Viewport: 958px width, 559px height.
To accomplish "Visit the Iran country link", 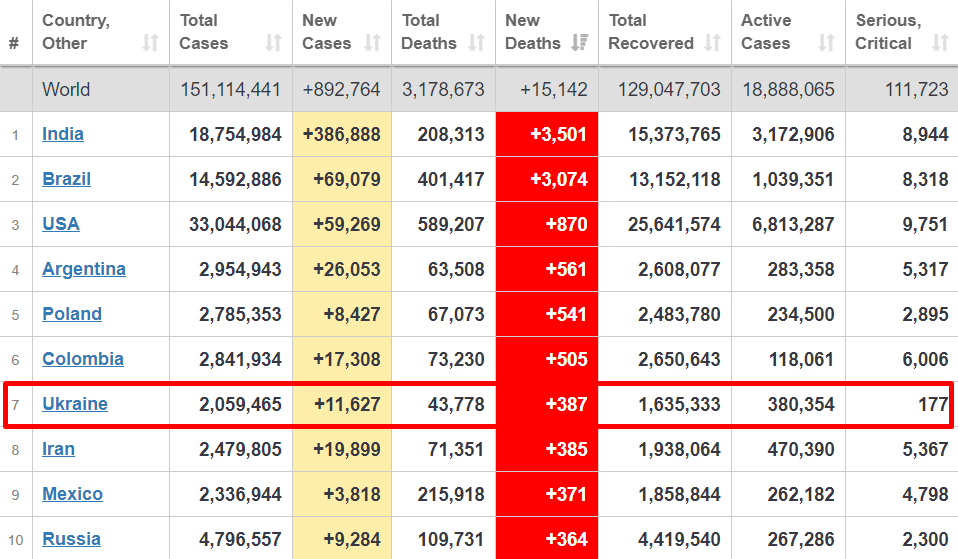I will pyautogui.click(x=58, y=449).
